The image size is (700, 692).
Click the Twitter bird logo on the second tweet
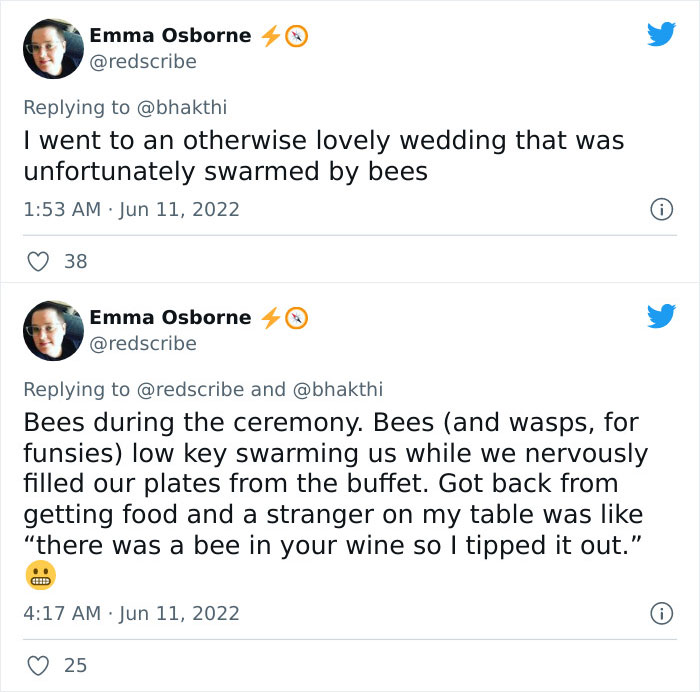pyautogui.click(x=661, y=317)
